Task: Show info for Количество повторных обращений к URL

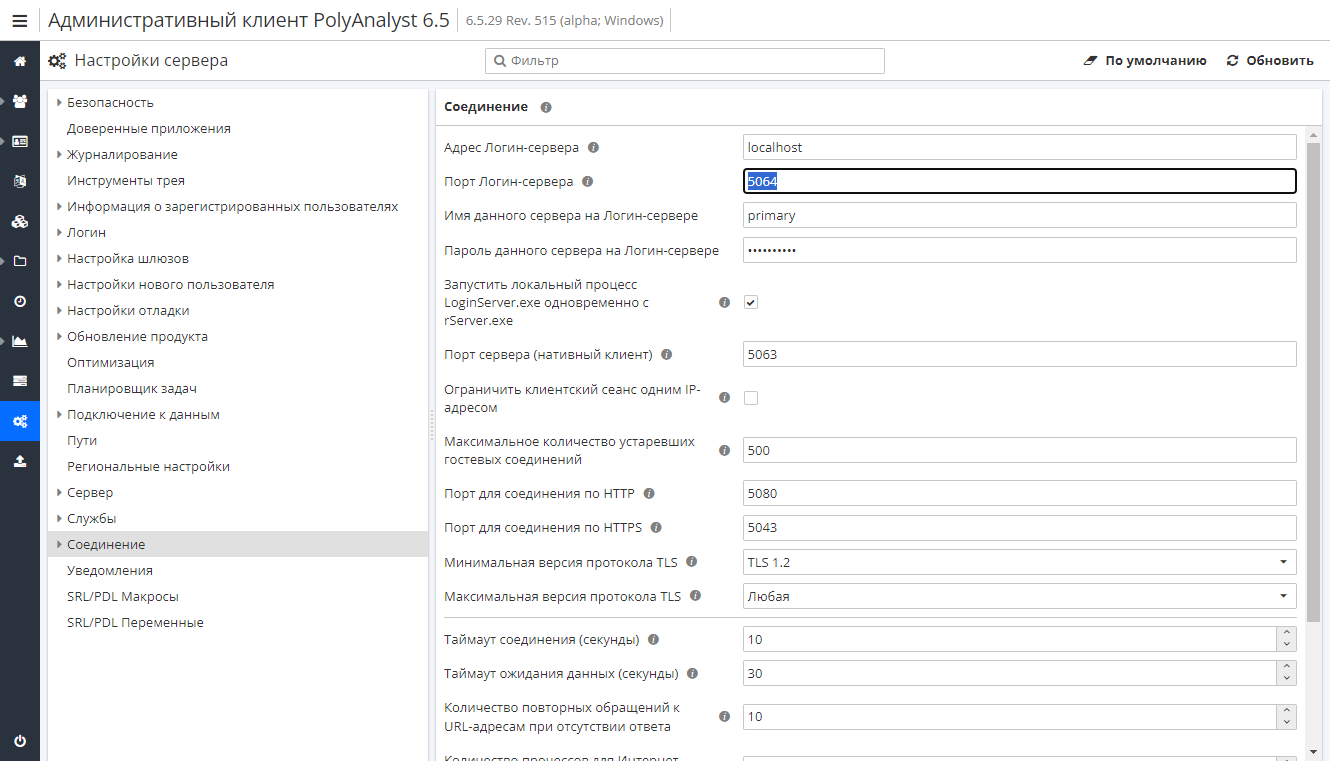Action: click(x=725, y=716)
